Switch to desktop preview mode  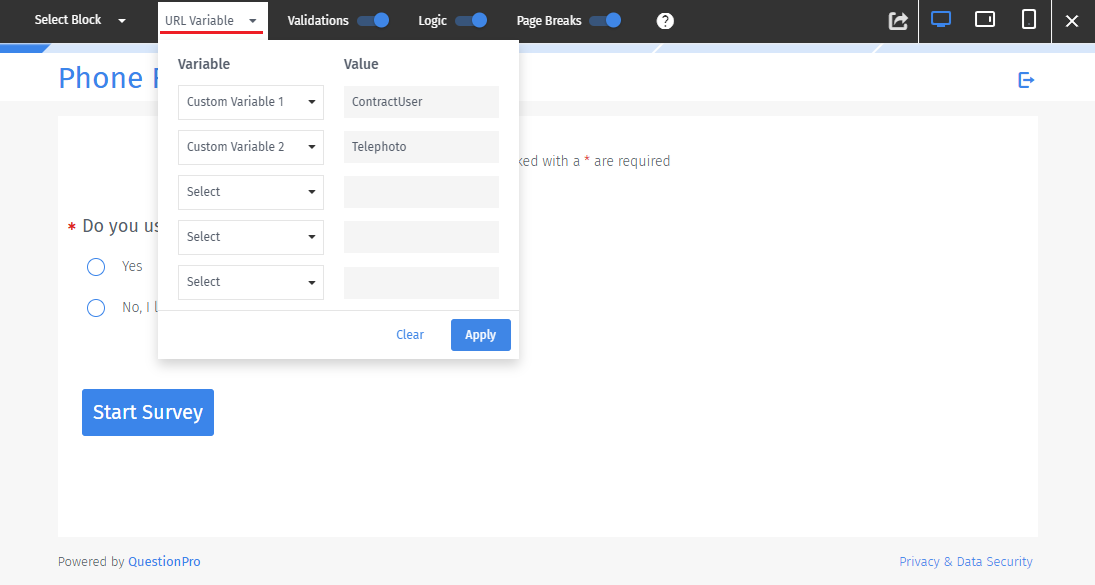pos(940,20)
